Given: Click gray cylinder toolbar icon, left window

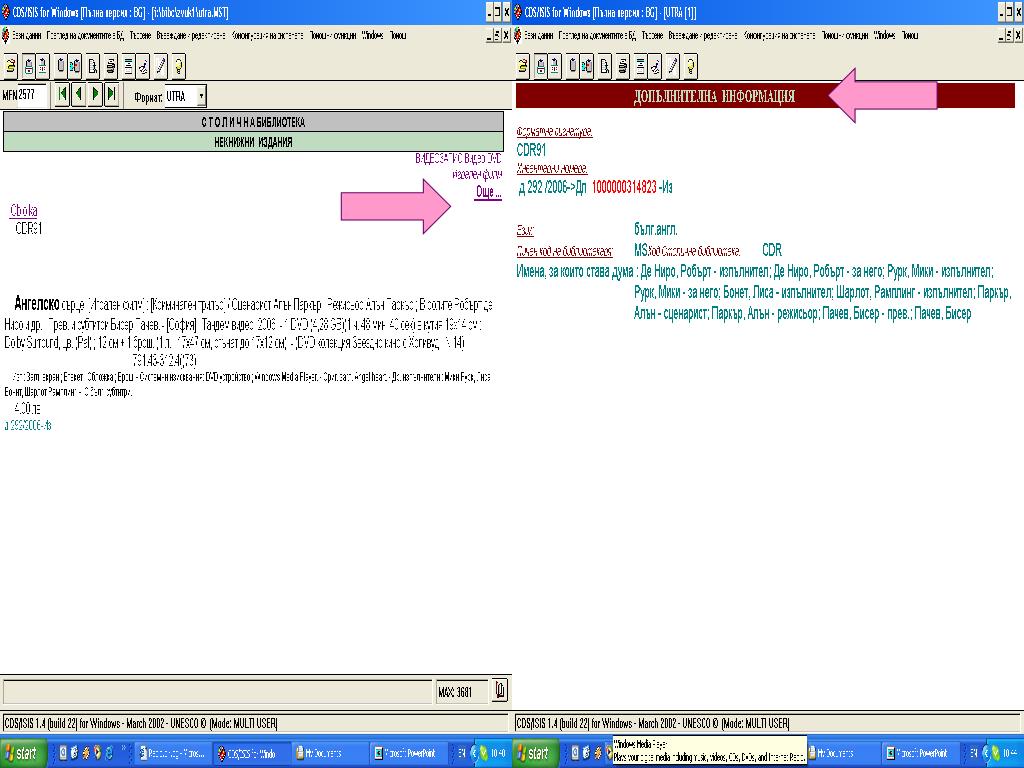Looking at the screenshot, I should click(61, 65).
